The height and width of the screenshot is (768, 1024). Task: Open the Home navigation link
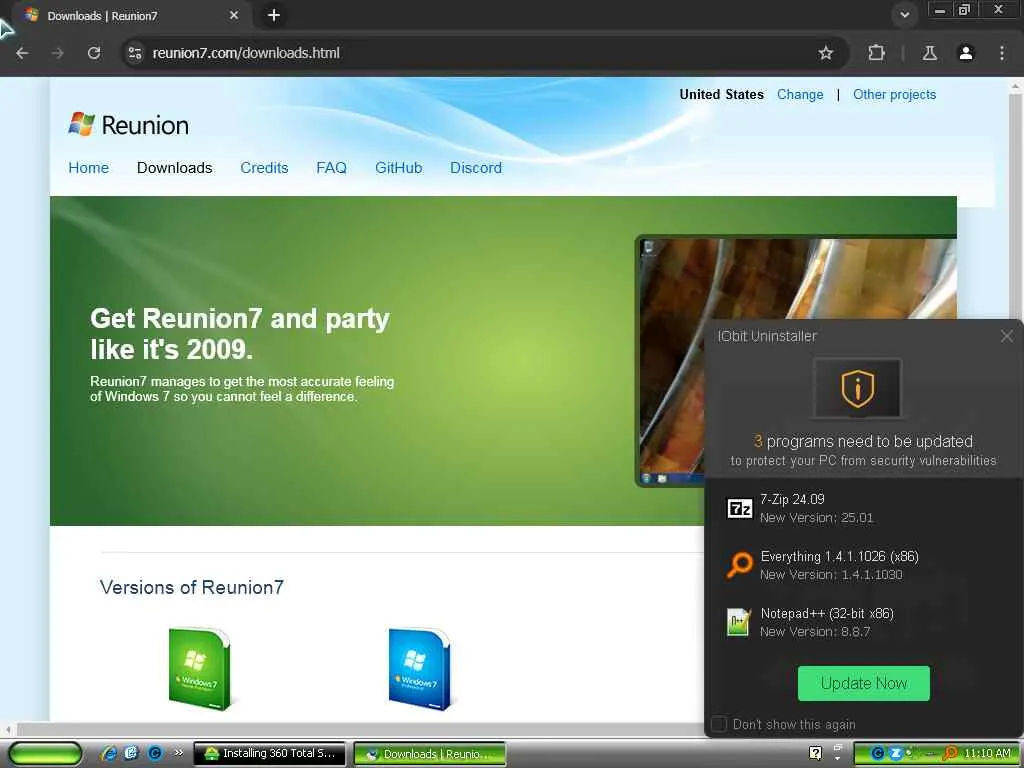(89, 168)
